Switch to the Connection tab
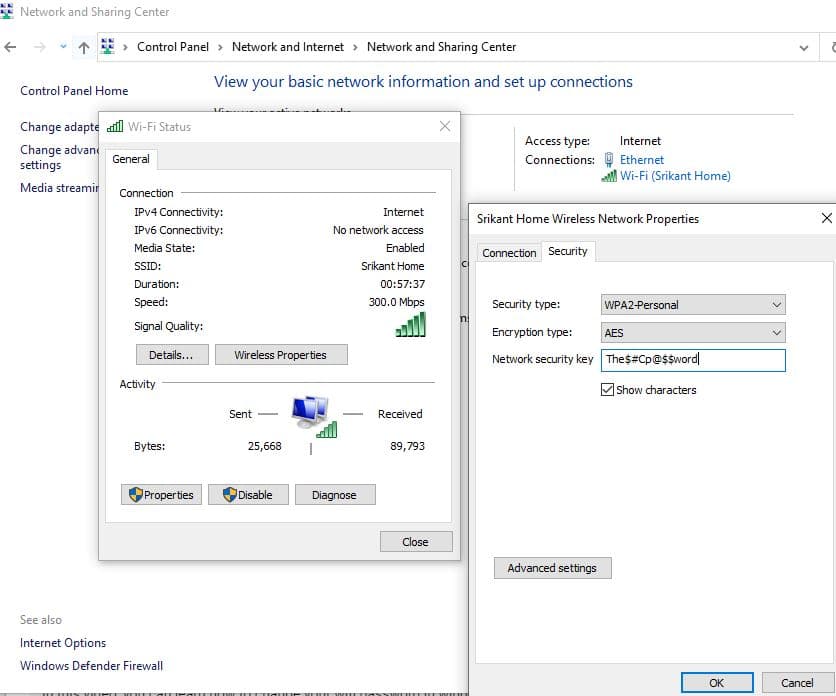Image resolution: width=836 pixels, height=696 pixels. (x=509, y=253)
